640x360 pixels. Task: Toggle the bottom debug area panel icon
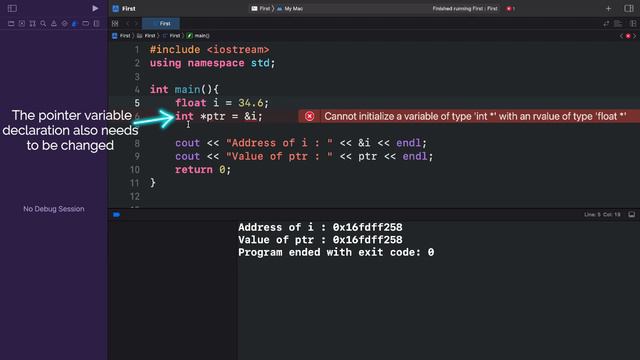point(631,215)
